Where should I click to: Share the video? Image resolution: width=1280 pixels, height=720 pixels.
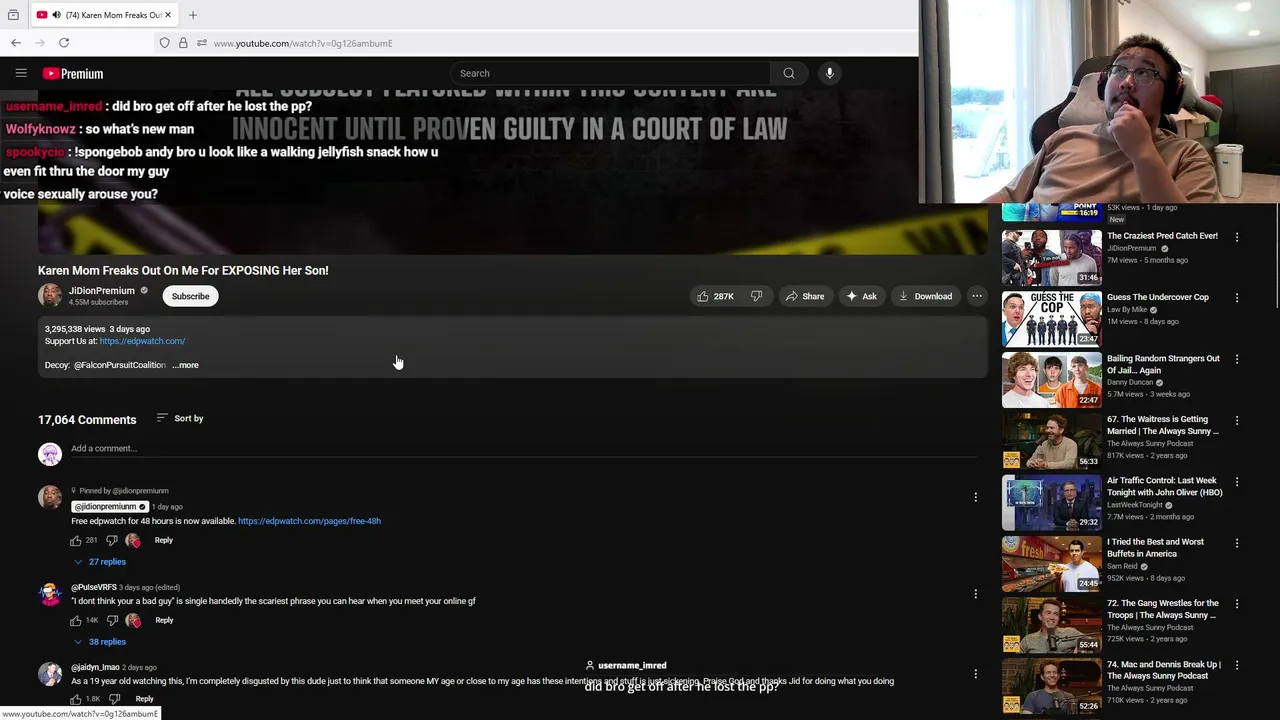[x=805, y=296]
